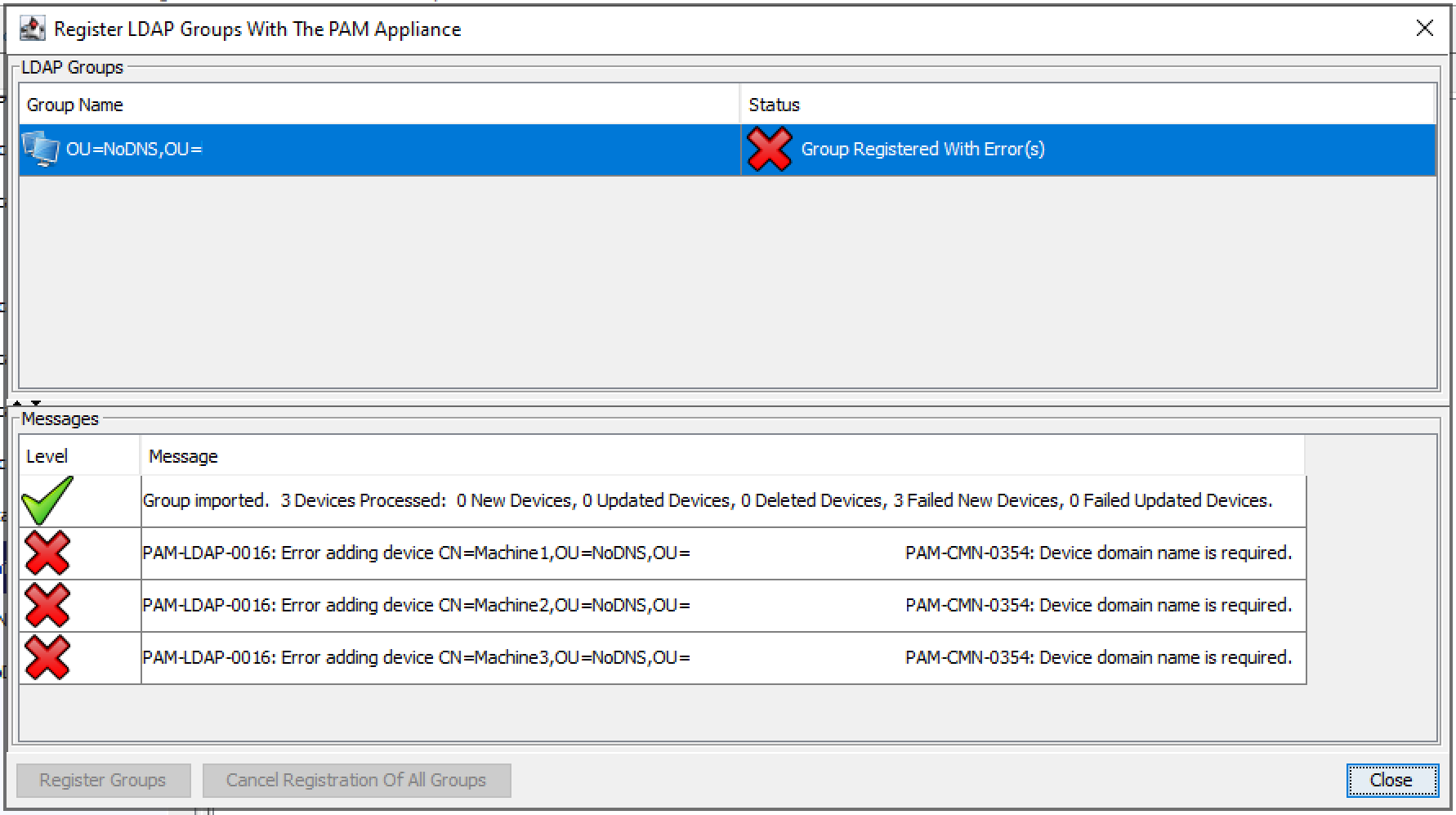Screen dimensions: 1456x815
Task: Click the Level column header
Action: click(79, 456)
